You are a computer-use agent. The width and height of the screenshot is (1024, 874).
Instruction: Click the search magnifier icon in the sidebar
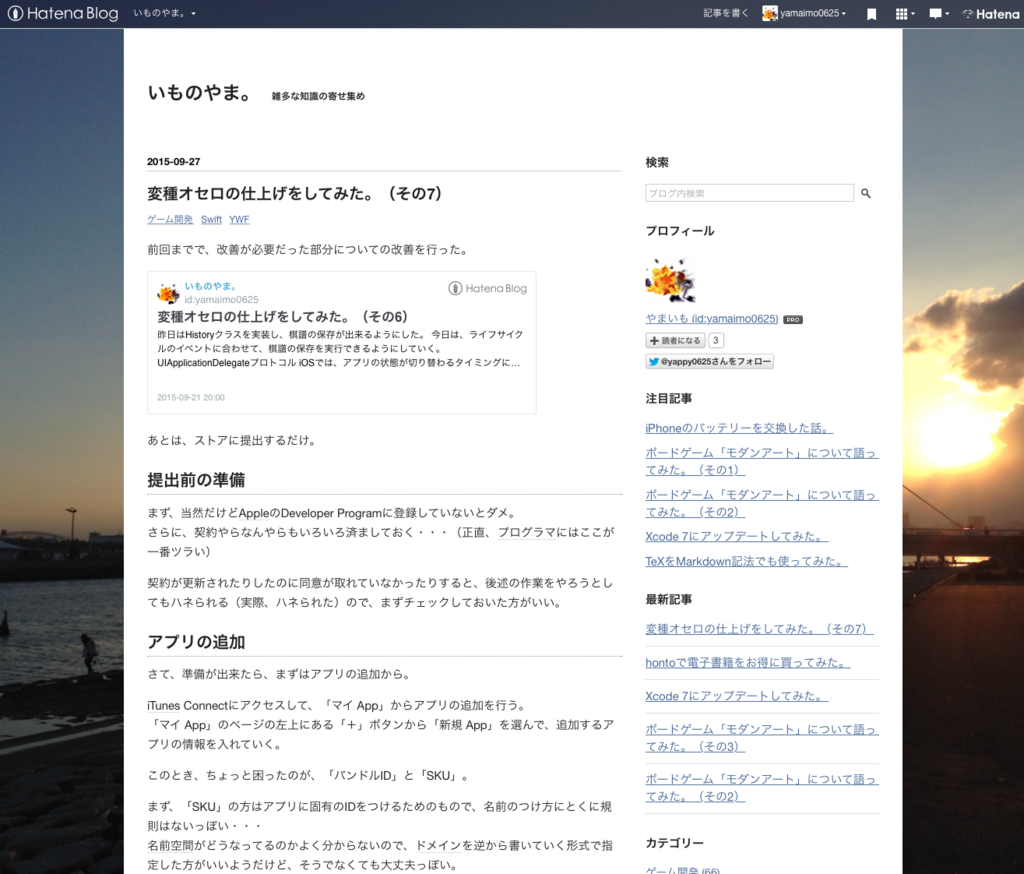866,193
